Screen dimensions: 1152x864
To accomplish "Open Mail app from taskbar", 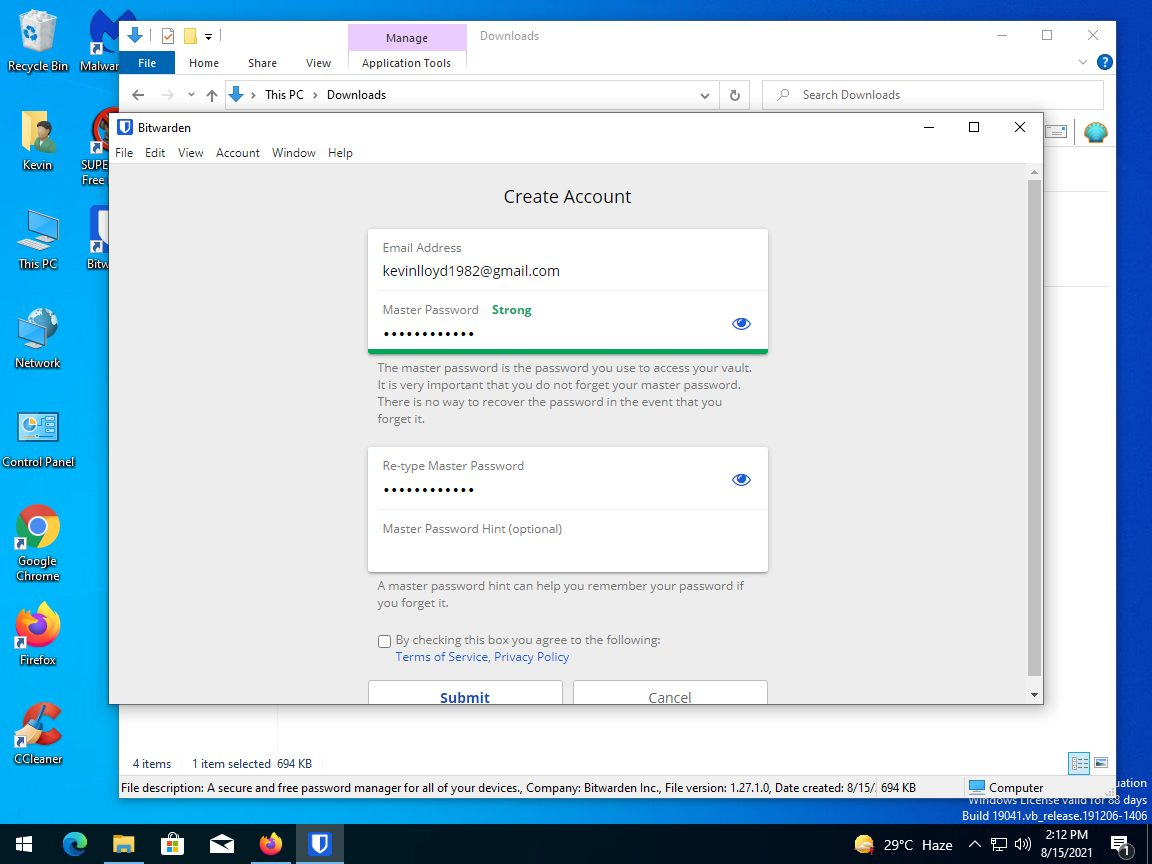I will coord(221,844).
